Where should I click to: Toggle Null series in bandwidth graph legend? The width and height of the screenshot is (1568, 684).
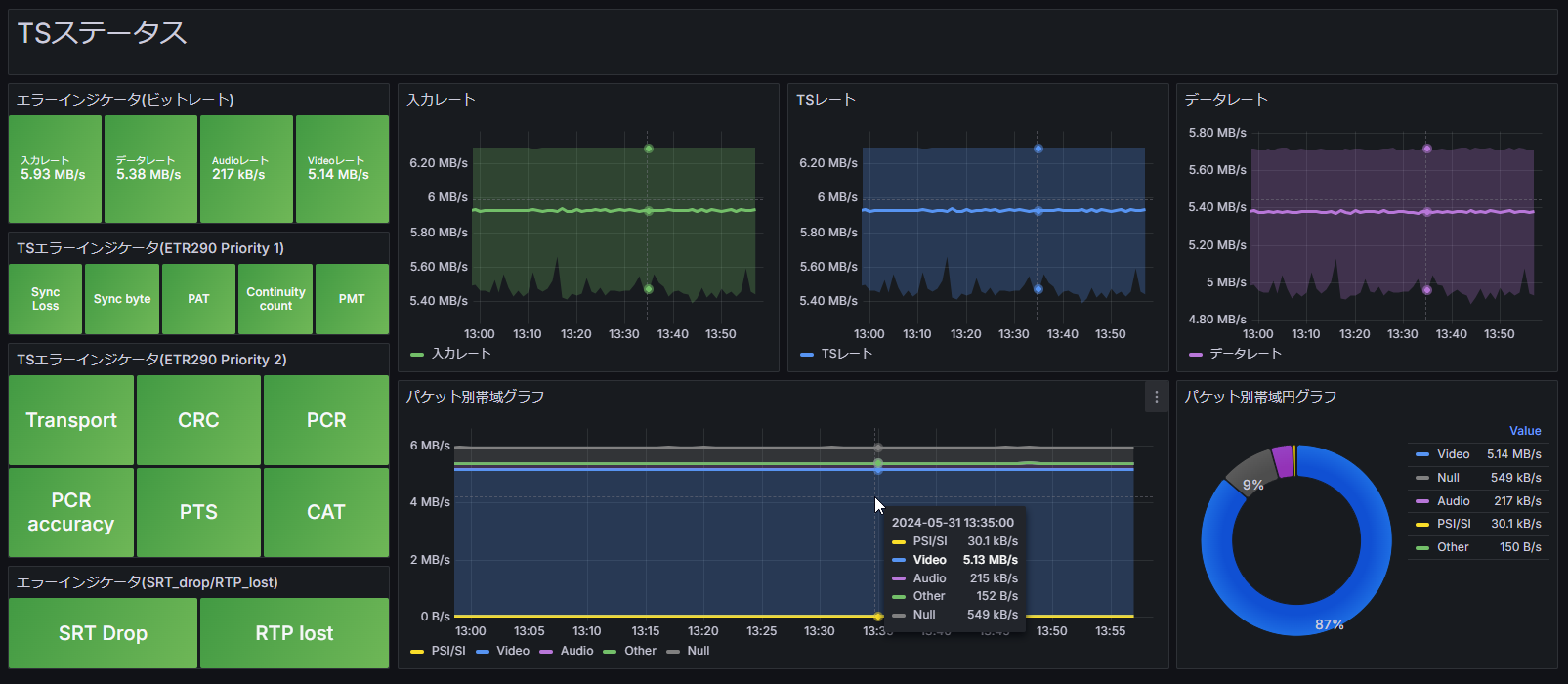coord(698,651)
